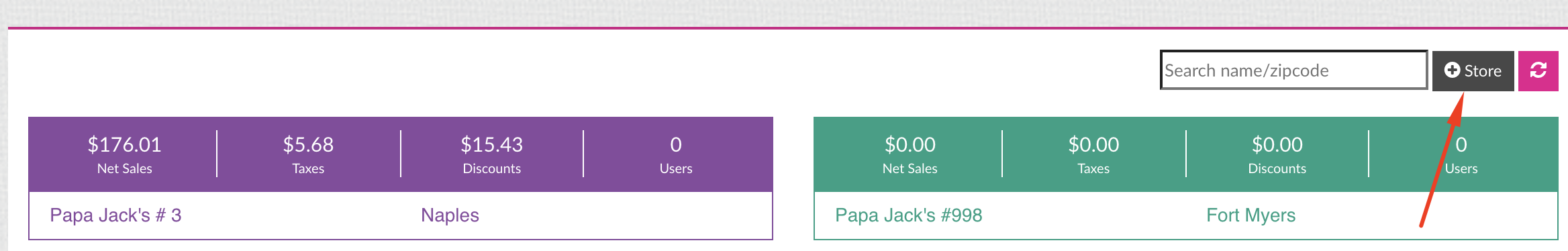This screenshot has height=251, width=1568.
Task: Open Papa Jack's # 3 store link
Action: (115, 215)
